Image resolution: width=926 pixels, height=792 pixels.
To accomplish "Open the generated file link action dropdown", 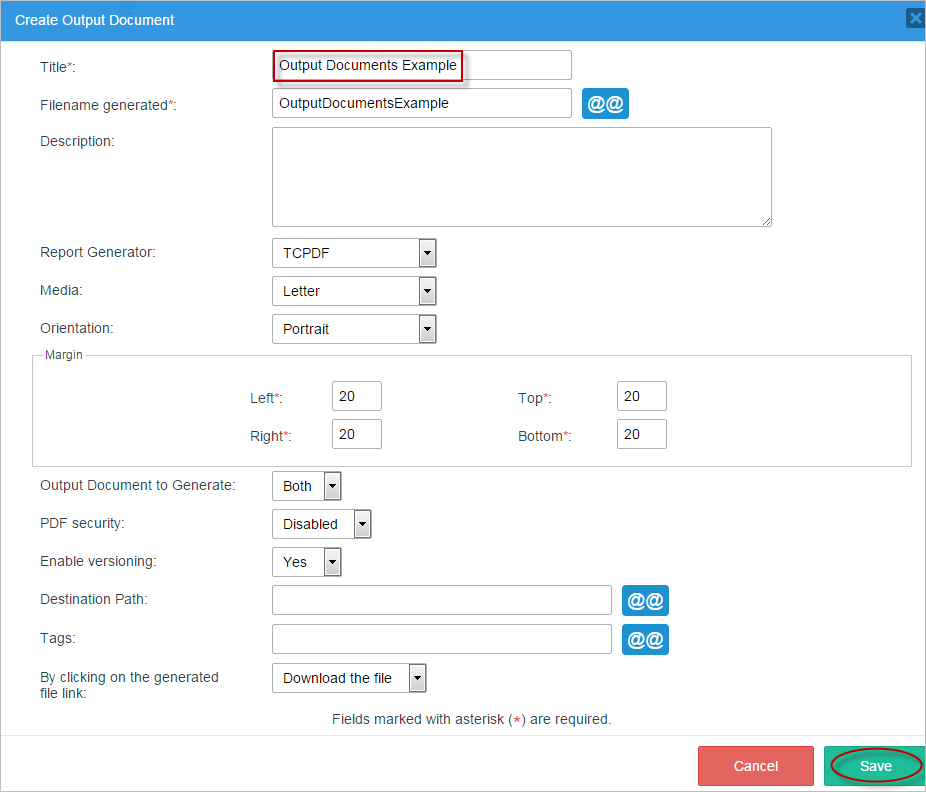I will pyautogui.click(x=349, y=678).
